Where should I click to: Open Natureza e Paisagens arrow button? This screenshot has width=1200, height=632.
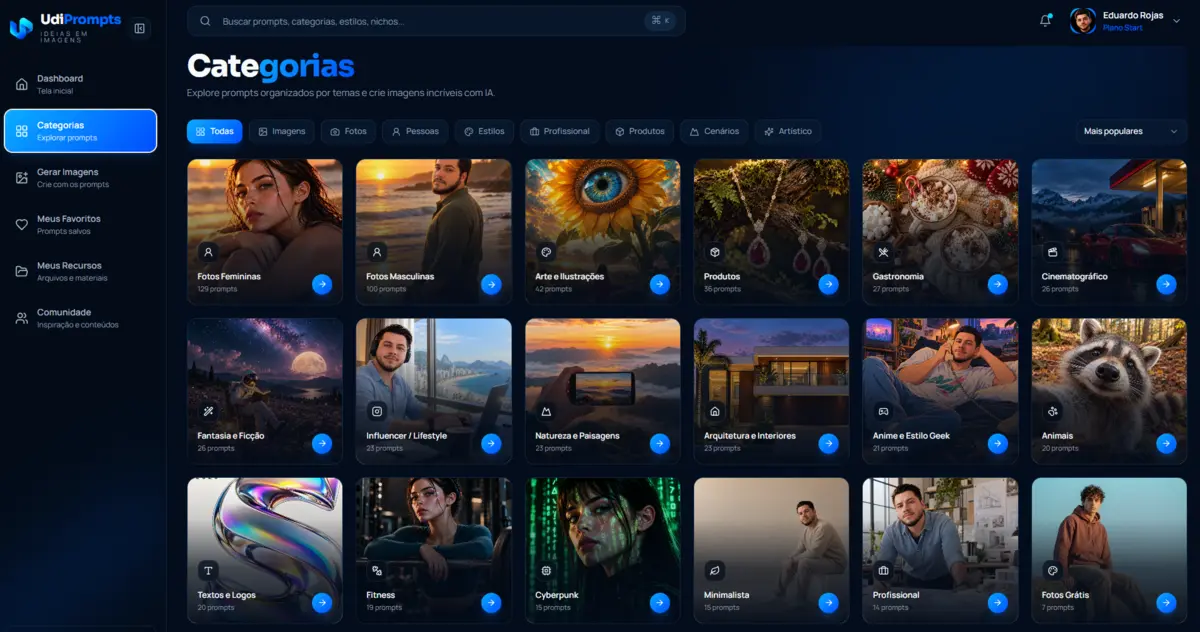tap(659, 444)
